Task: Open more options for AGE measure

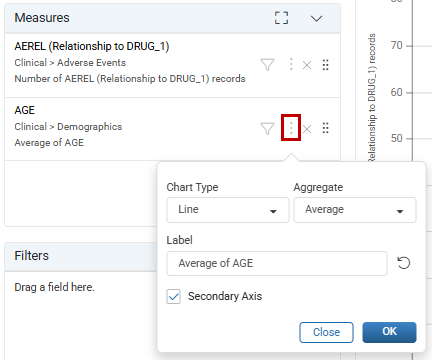Action: [x=291, y=128]
